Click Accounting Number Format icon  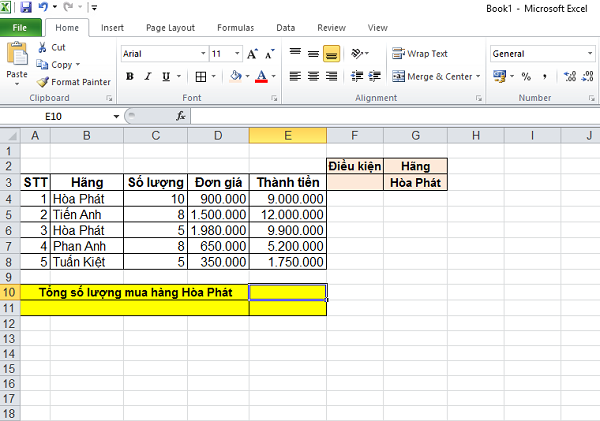[499, 77]
